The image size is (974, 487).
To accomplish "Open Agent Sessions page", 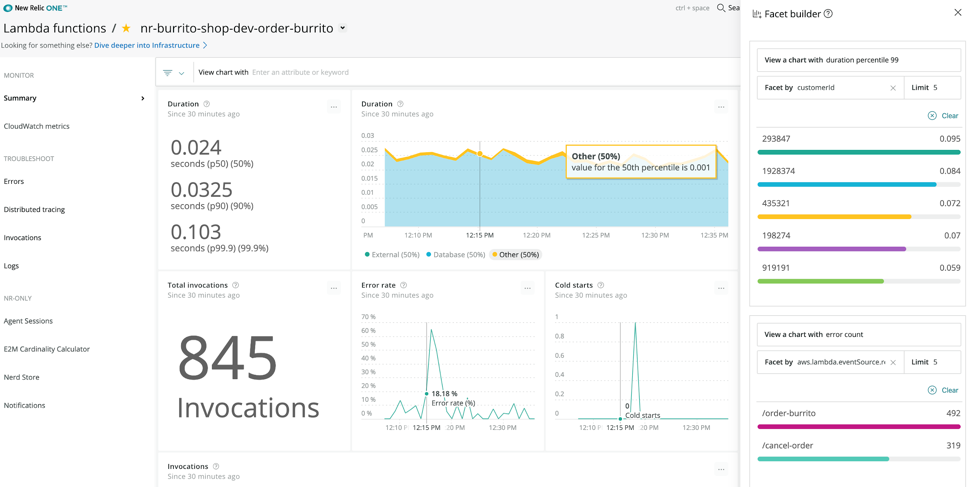I will point(28,321).
